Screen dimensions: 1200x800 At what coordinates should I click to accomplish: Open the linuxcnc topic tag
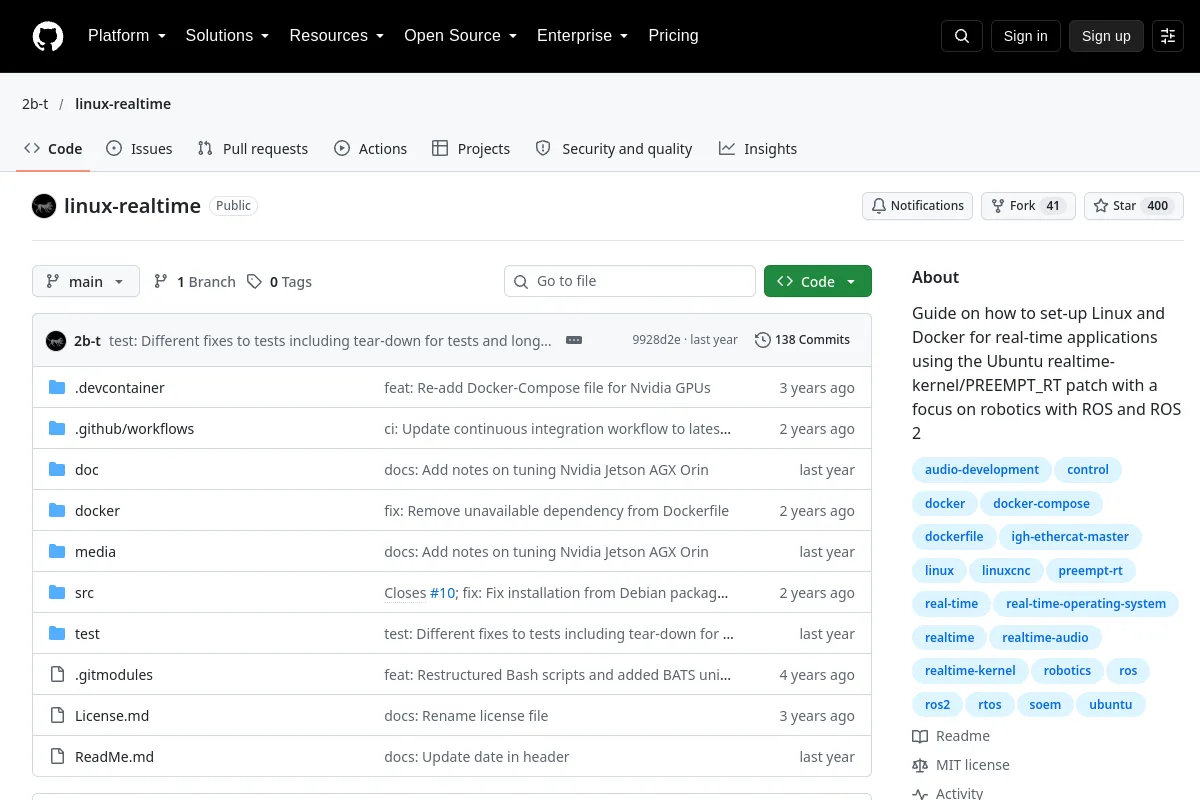click(1006, 571)
